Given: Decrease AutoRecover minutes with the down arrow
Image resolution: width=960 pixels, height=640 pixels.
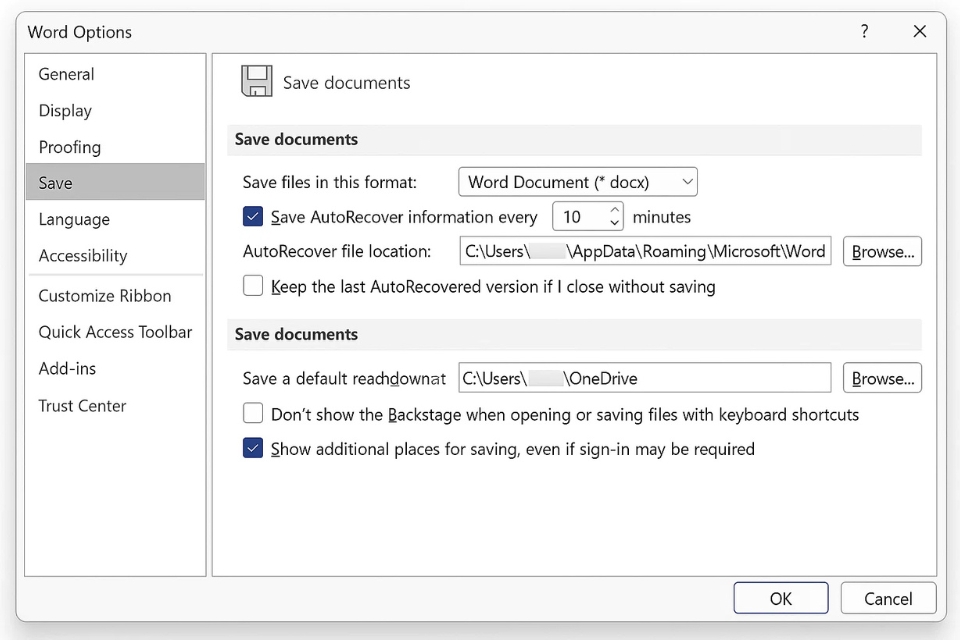Looking at the screenshot, I should (616, 222).
